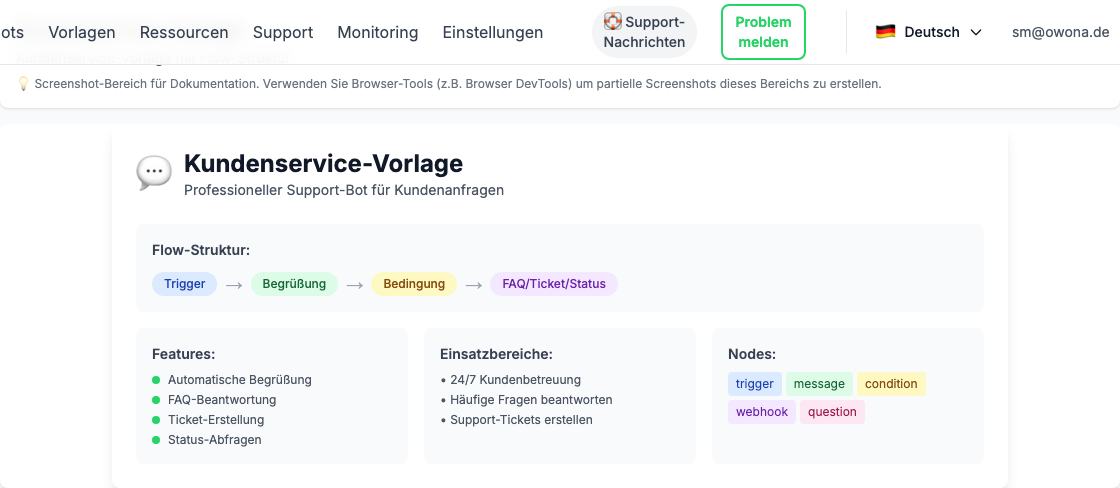This screenshot has height=488, width=1120.
Task: Click the Features: heading
Action: [184, 354]
